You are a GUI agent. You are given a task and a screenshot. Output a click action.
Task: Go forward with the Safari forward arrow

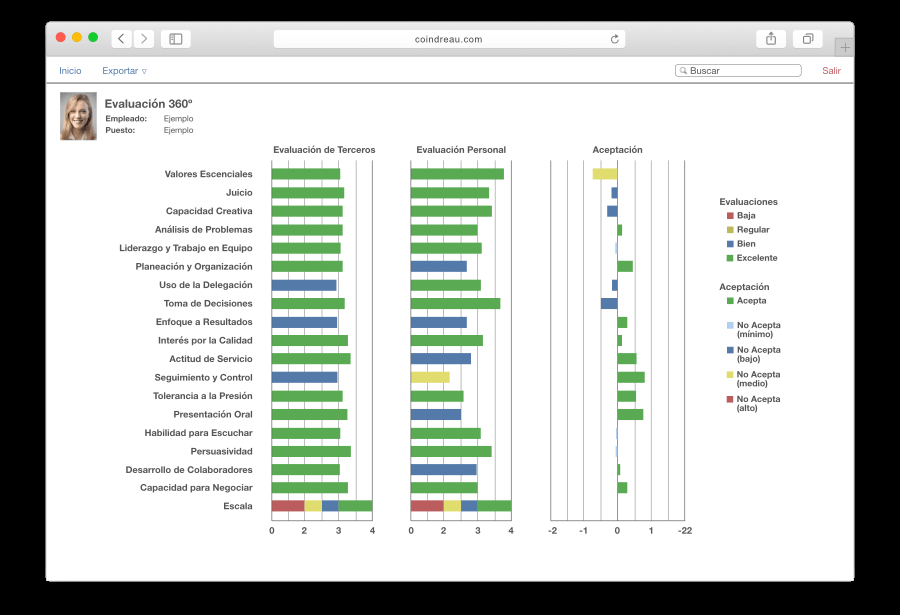(x=144, y=38)
